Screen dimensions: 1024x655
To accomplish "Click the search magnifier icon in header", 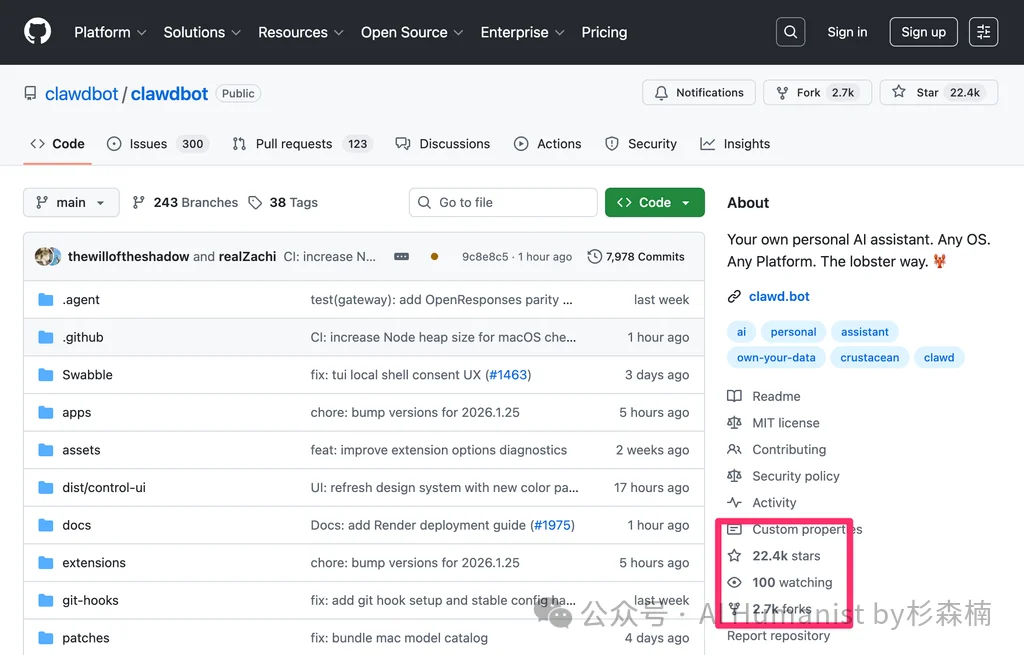I will (x=790, y=32).
